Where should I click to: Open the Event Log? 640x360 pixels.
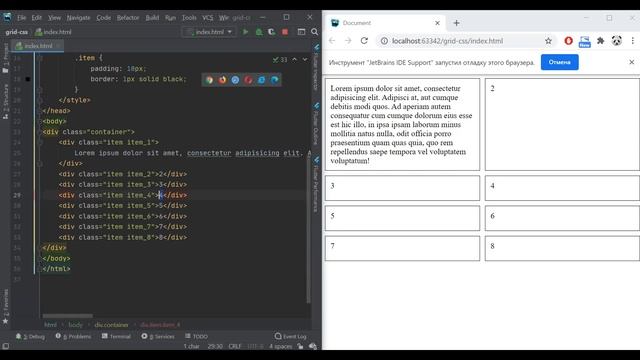290,336
